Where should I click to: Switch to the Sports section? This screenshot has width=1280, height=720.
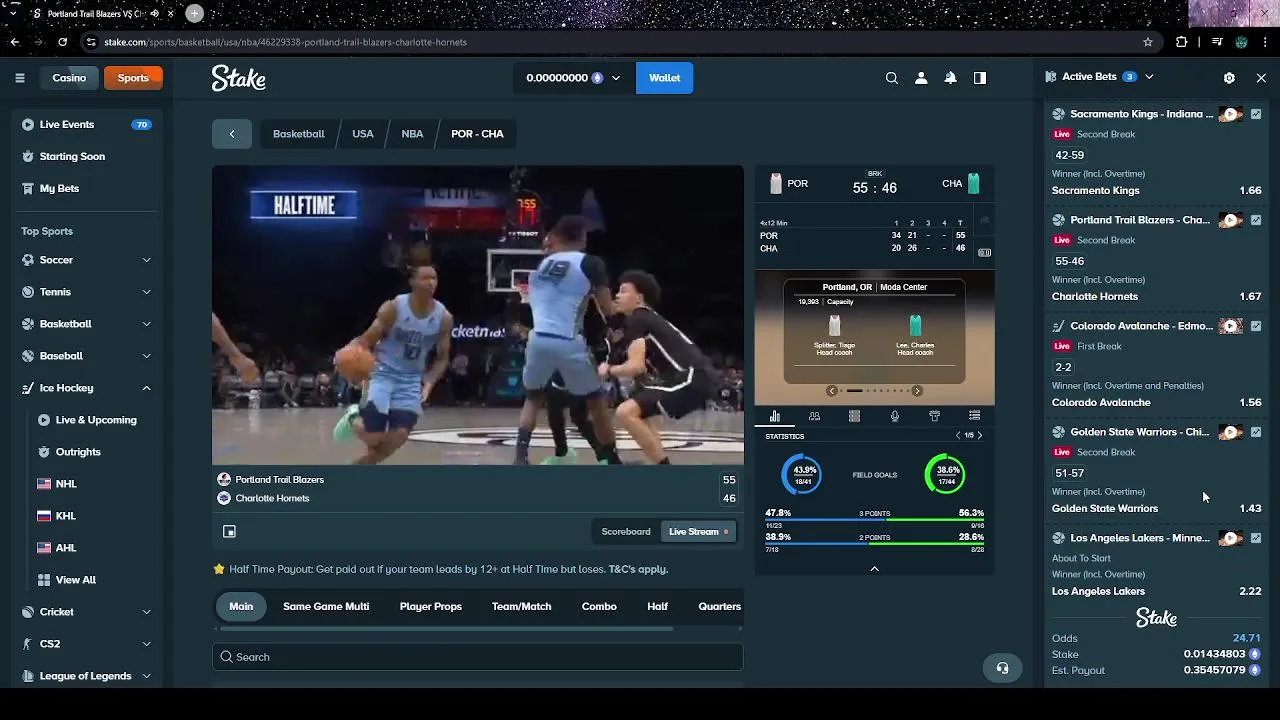point(133,78)
